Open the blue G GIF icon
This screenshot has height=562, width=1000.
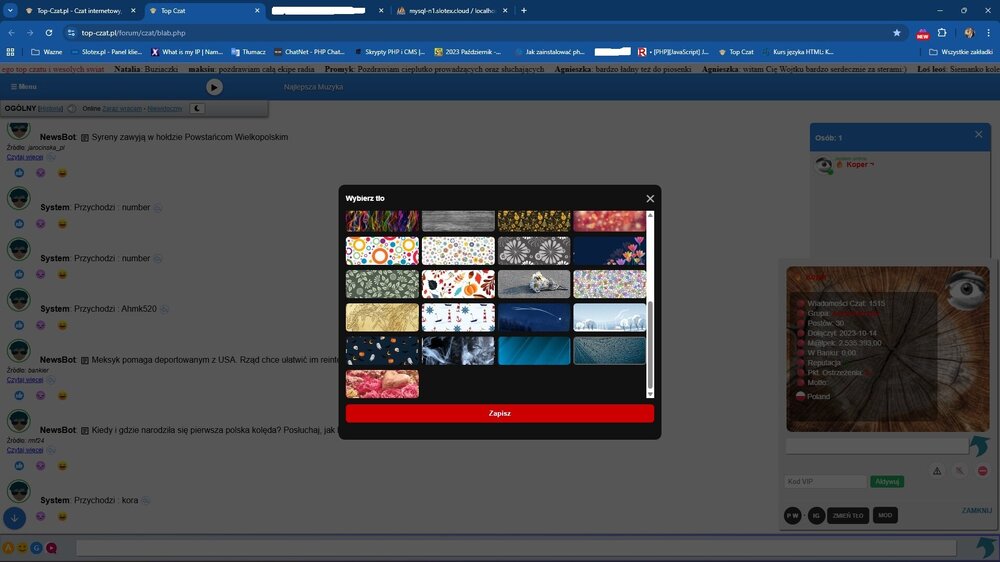pos(36,548)
